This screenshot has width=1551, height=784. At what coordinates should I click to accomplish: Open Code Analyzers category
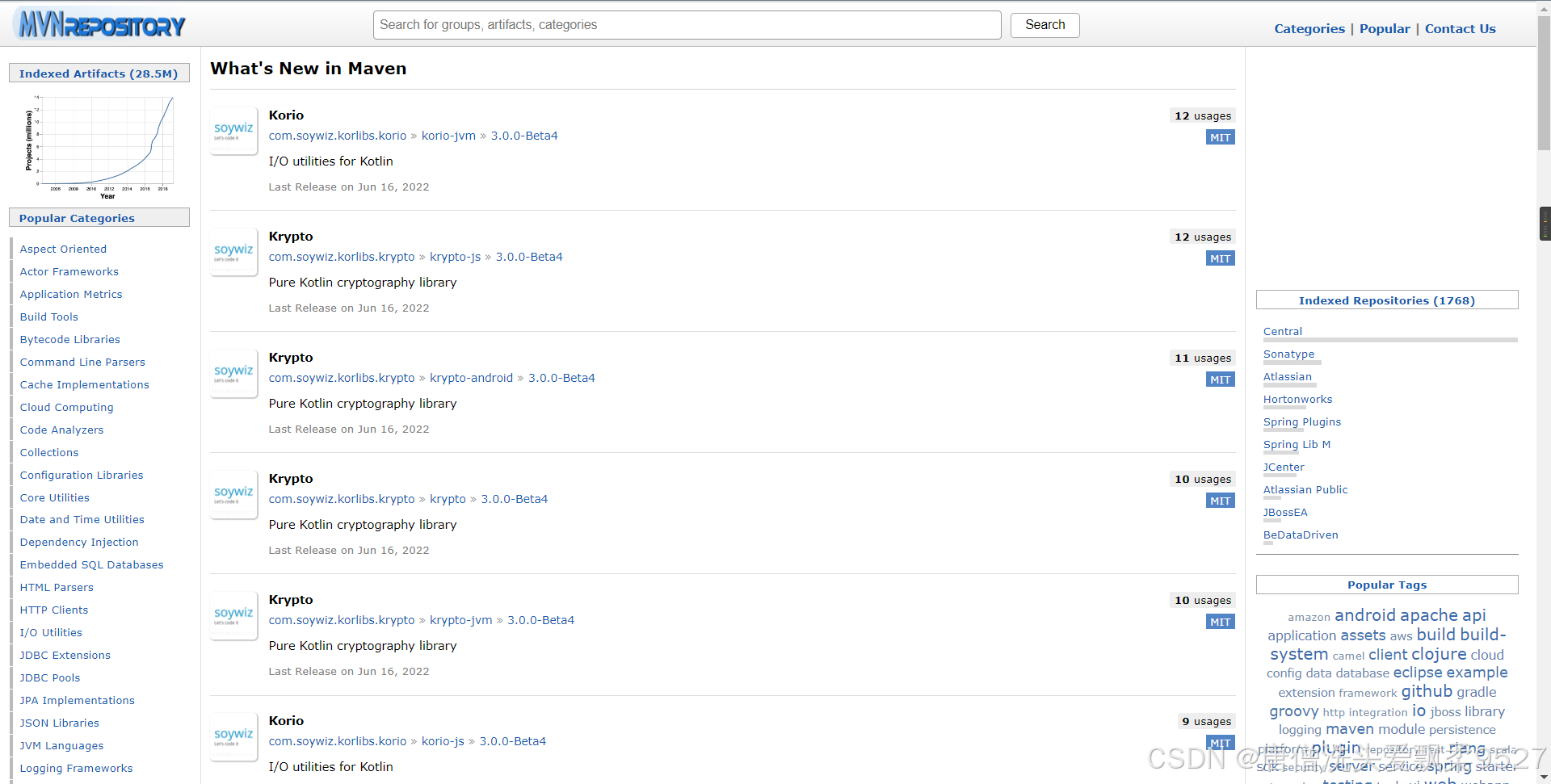coord(61,430)
